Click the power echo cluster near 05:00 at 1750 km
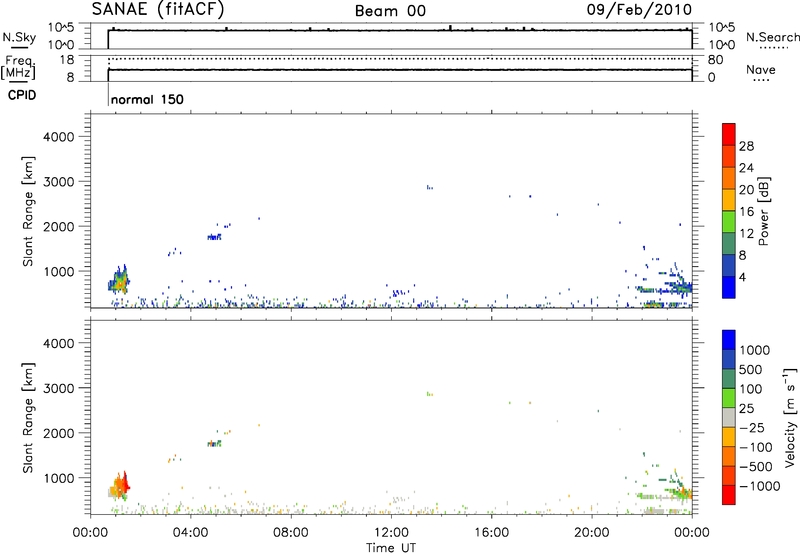 coord(214,237)
